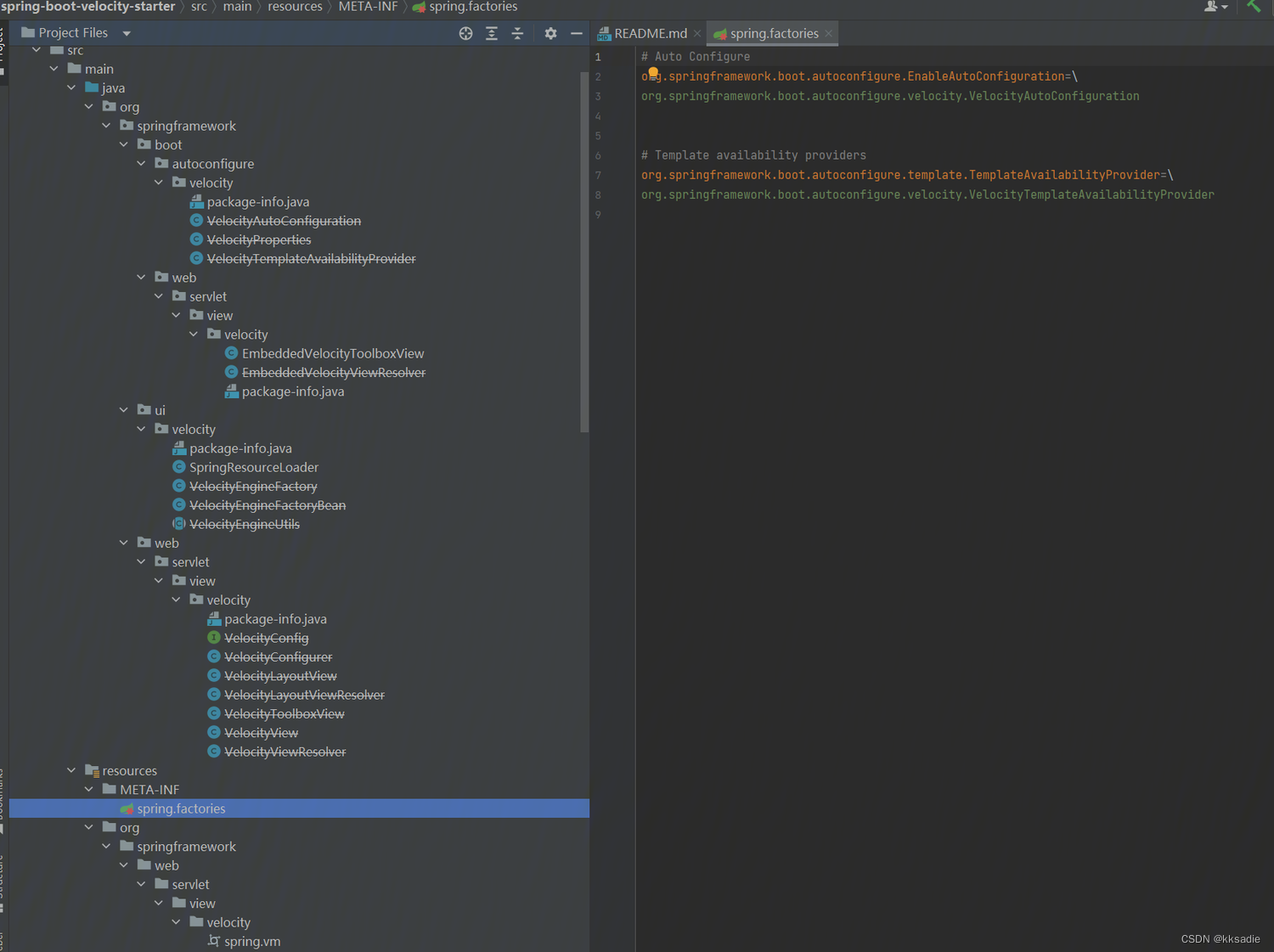Collapse the springframework package under java

pos(106,126)
